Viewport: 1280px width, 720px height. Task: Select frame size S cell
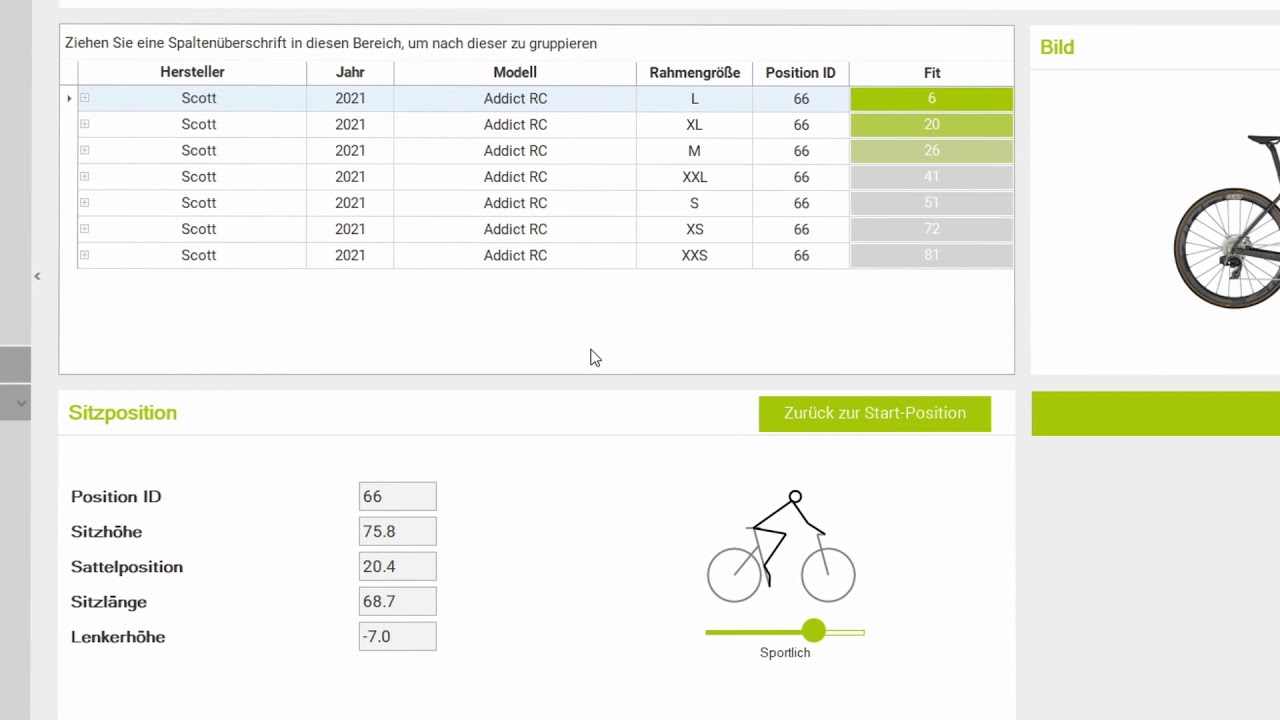[694, 202]
